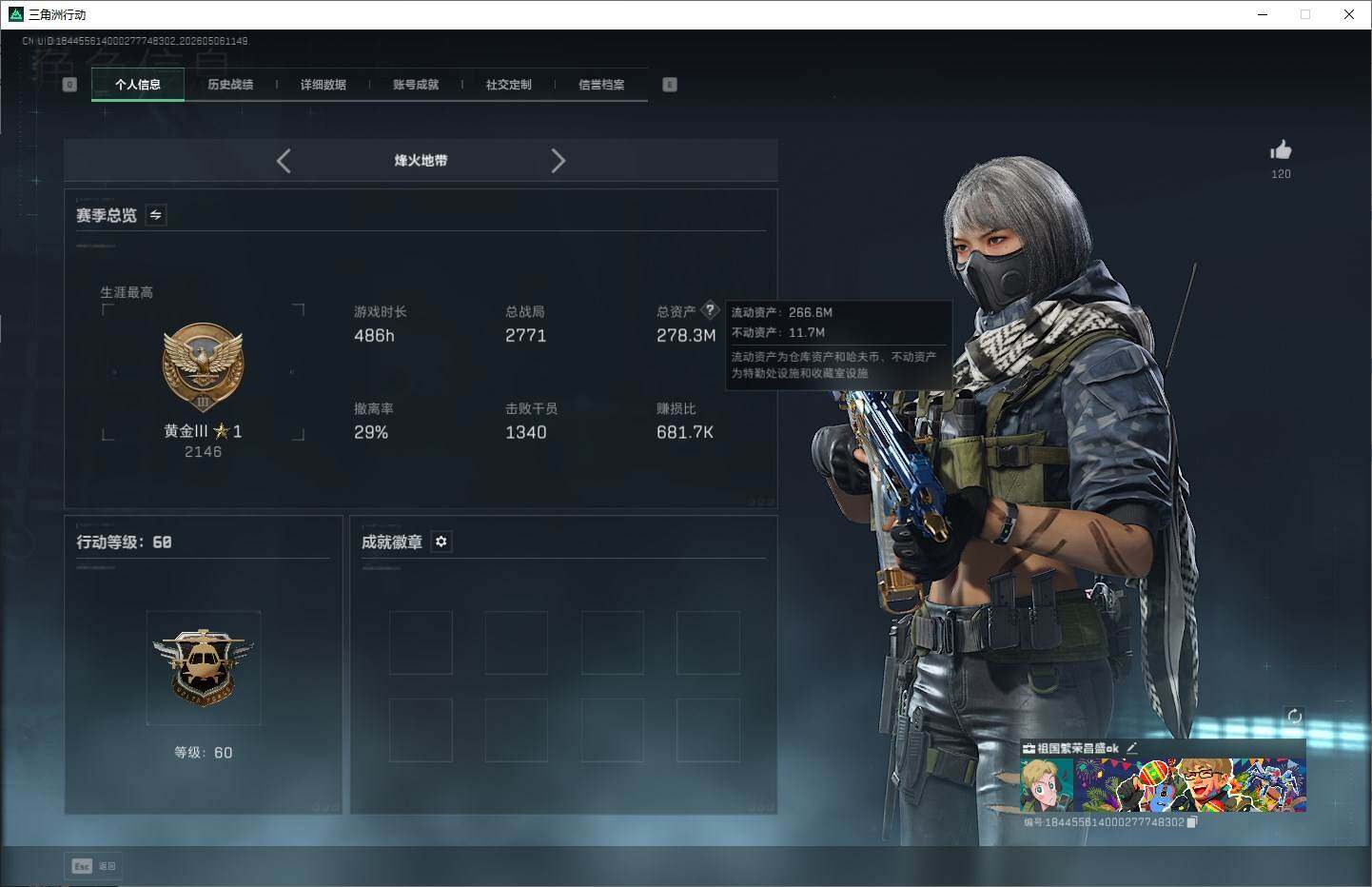Viewport: 1372px width, 887px height.
Task: Click the 赚损比 value 681.7K
Action: click(x=685, y=433)
